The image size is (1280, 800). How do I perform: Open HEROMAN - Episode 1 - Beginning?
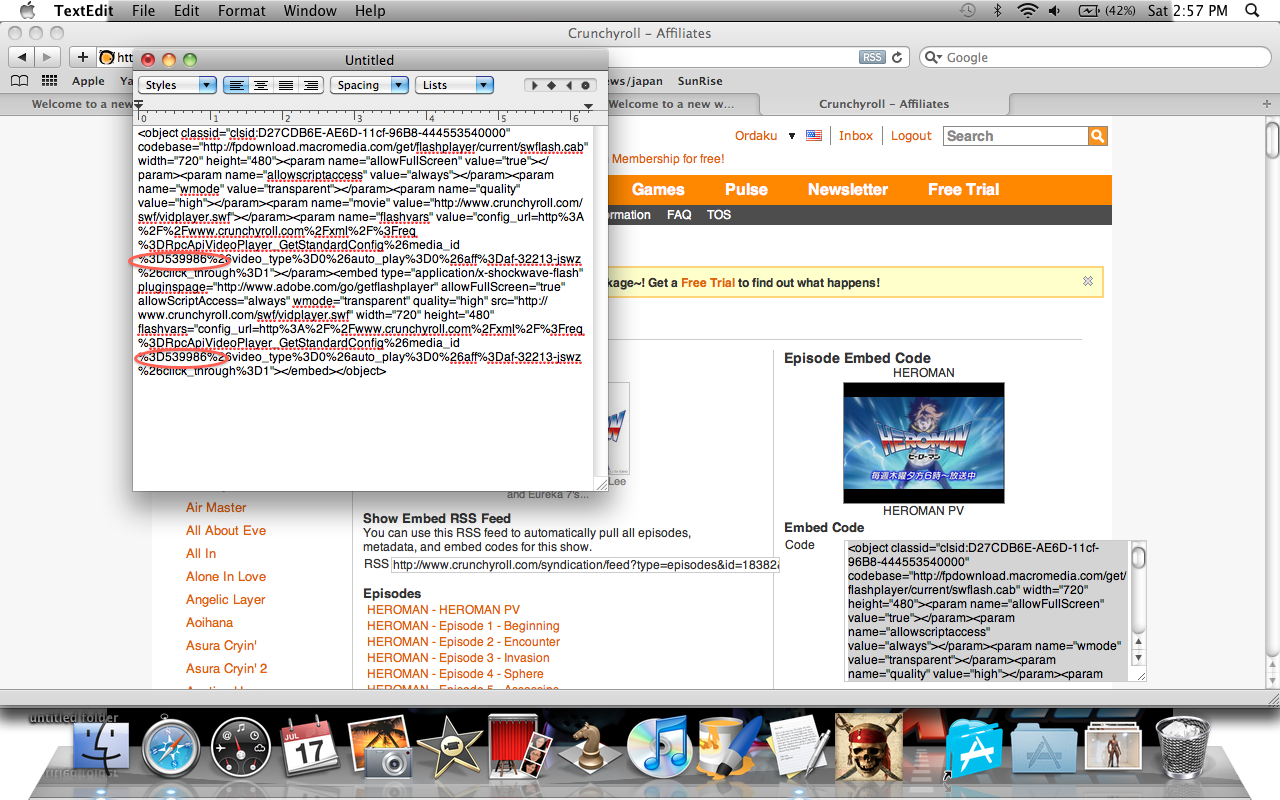(463, 625)
